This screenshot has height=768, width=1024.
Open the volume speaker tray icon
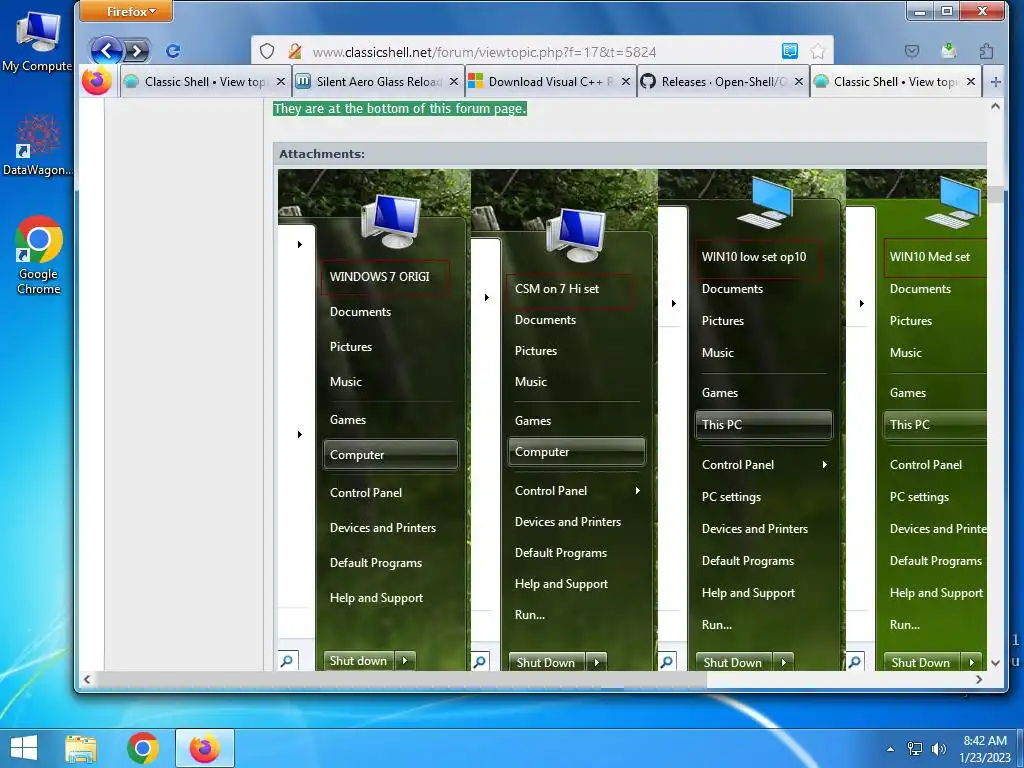(x=938, y=749)
